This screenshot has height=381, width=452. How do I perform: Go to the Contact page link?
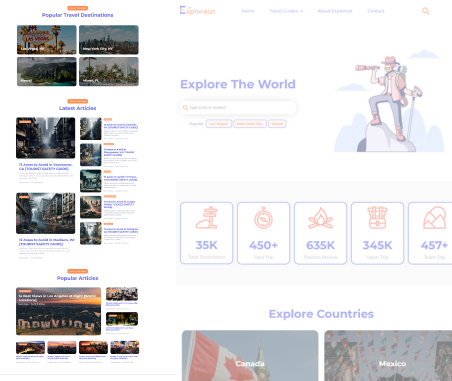click(376, 11)
